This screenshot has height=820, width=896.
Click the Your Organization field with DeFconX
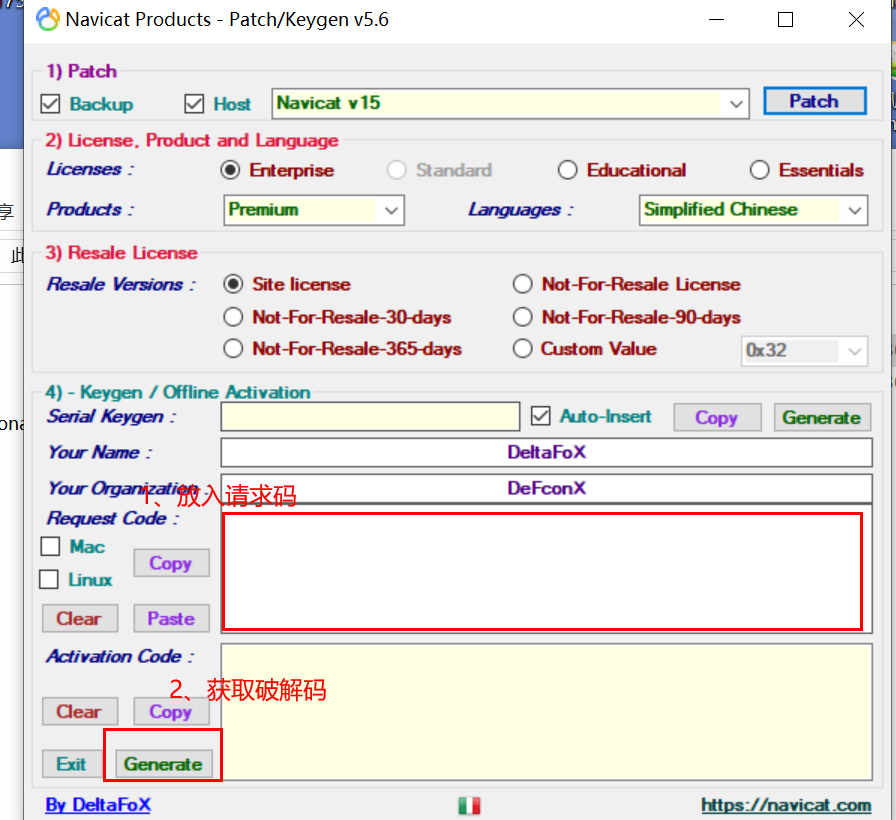pyautogui.click(x=546, y=488)
